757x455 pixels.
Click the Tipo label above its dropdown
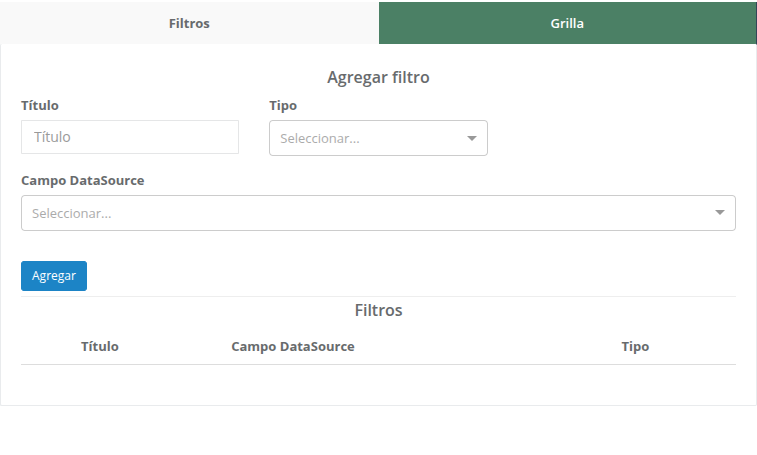pos(283,105)
